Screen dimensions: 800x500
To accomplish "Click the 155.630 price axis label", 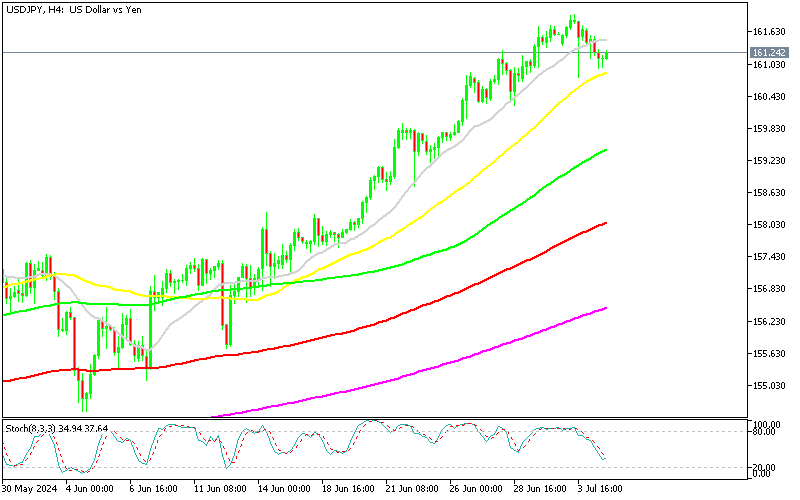I will tap(769, 354).
